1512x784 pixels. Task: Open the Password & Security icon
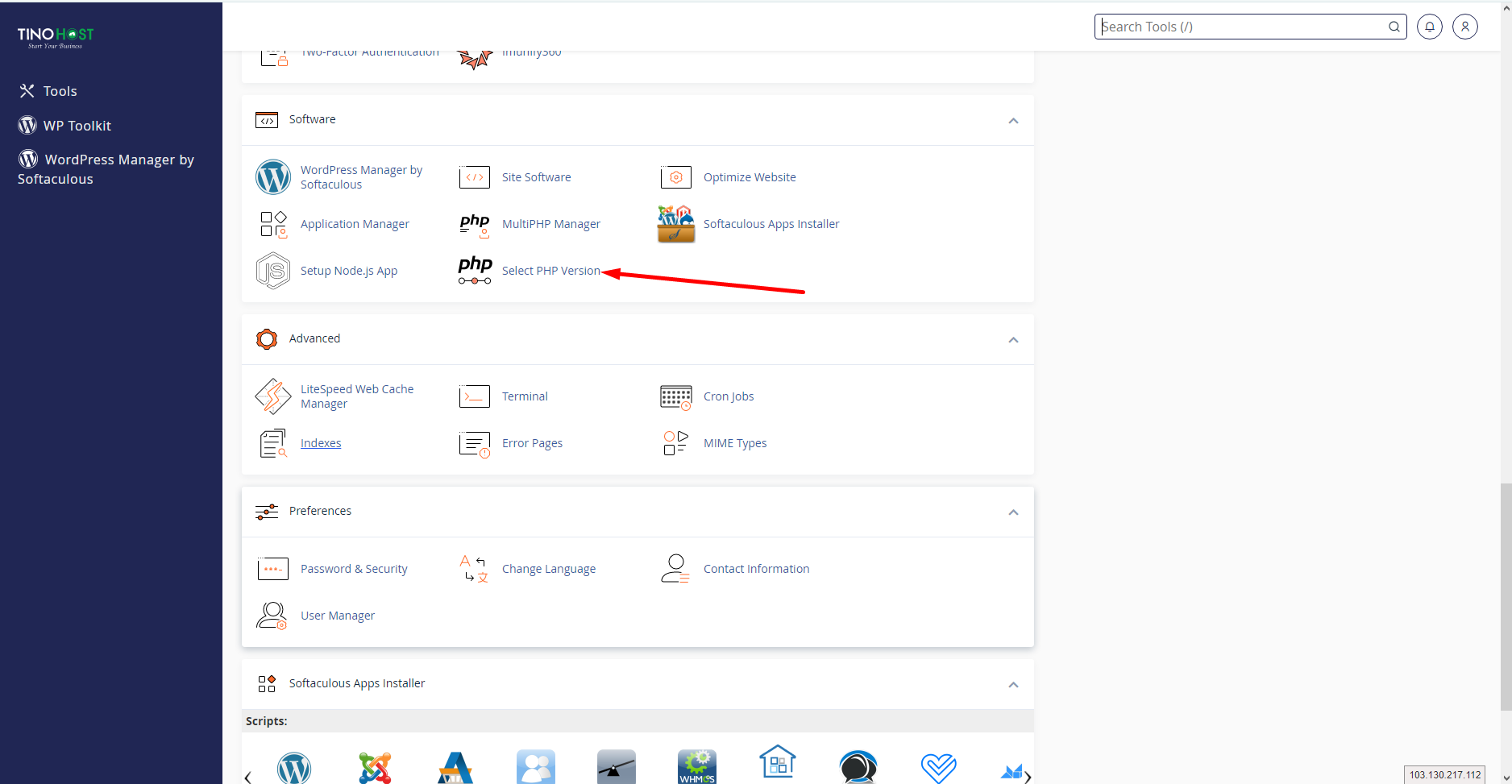[273, 569]
